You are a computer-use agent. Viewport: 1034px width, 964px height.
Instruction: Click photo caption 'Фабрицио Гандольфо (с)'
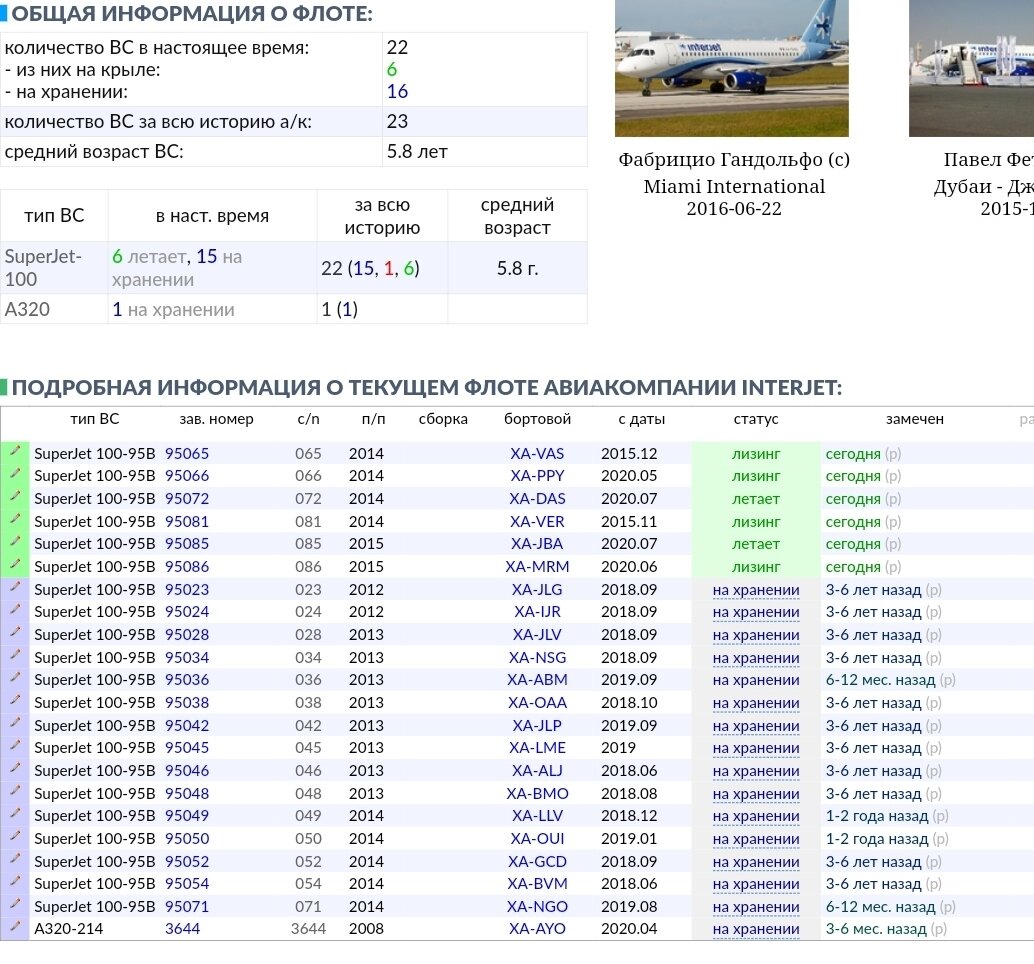(733, 160)
